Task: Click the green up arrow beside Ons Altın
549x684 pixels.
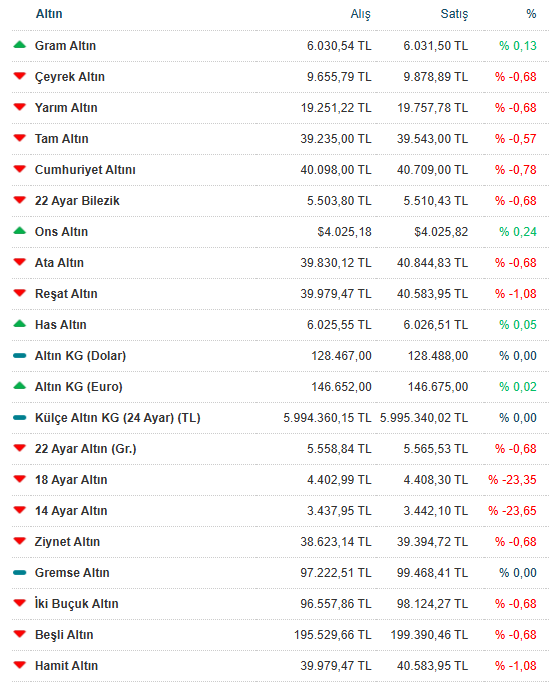Action: pyautogui.click(x=20, y=231)
